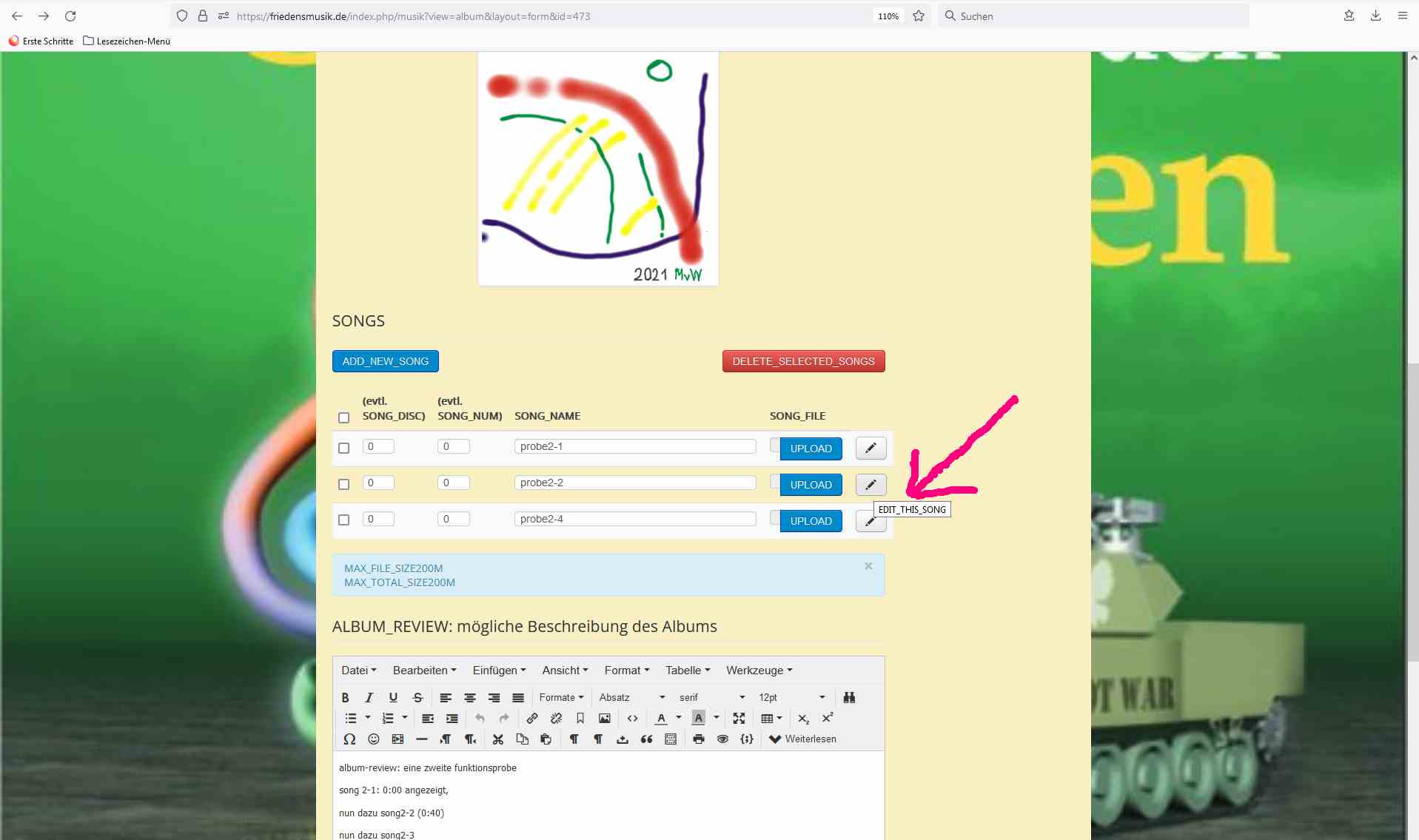
Task: Click the text color A button
Action: [661, 718]
